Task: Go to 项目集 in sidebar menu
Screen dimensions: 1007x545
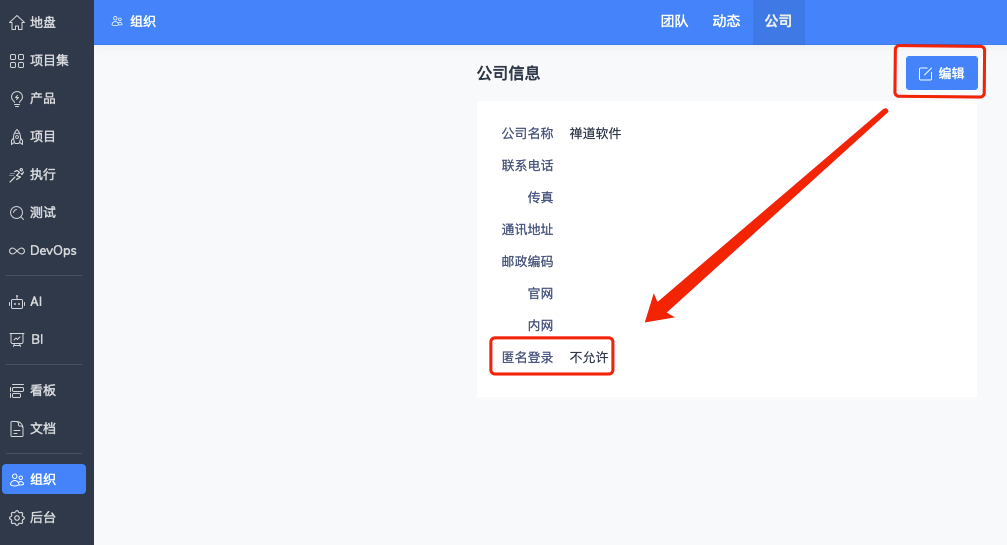Action: pyautogui.click(x=49, y=60)
